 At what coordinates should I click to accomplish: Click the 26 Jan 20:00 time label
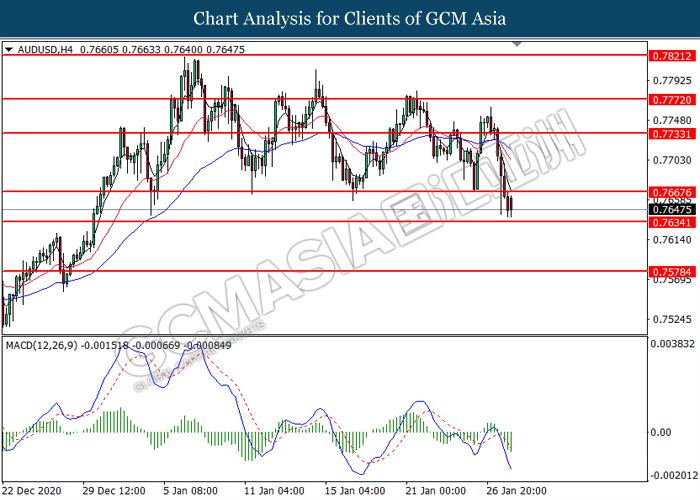pyautogui.click(x=517, y=491)
